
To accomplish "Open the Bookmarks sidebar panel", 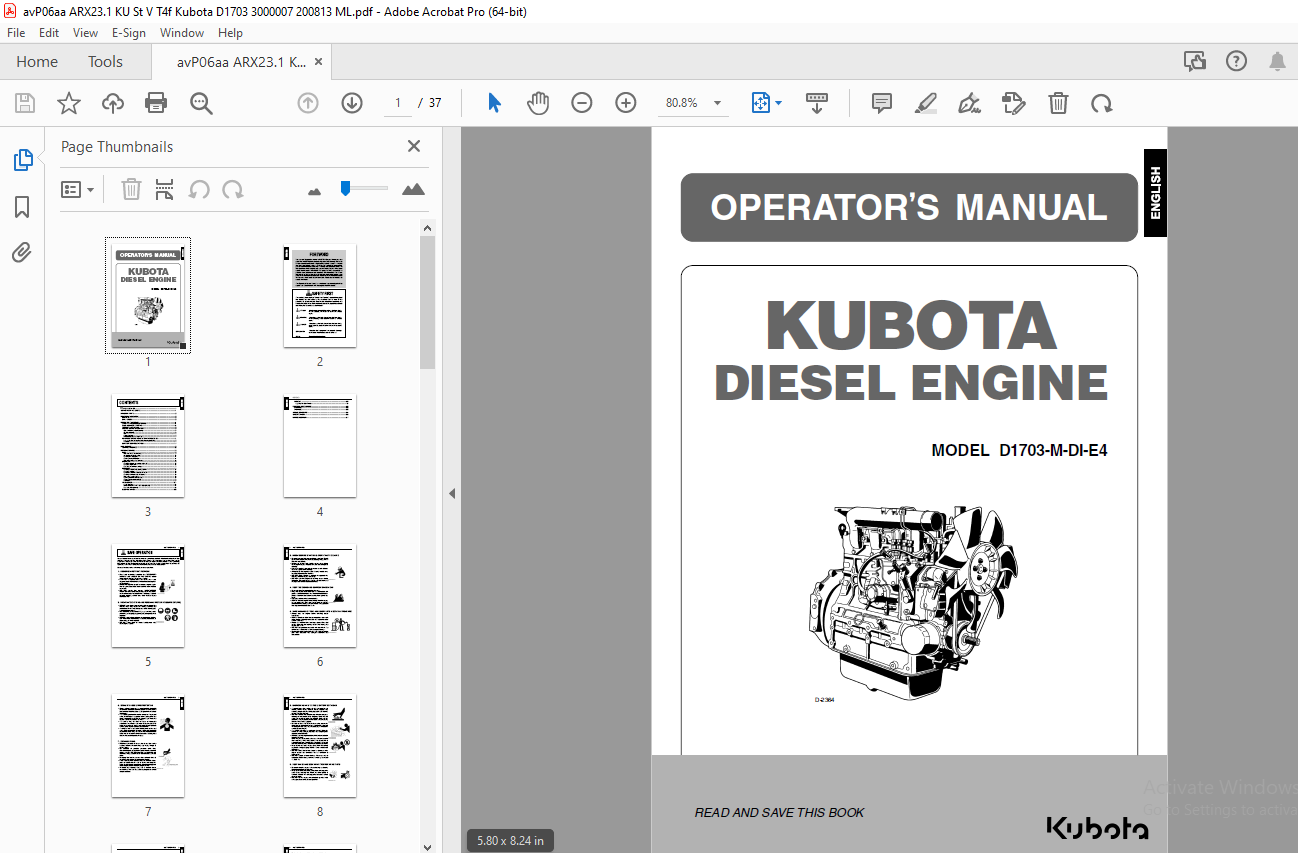I will pyautogui.click(x=22, y=207).
